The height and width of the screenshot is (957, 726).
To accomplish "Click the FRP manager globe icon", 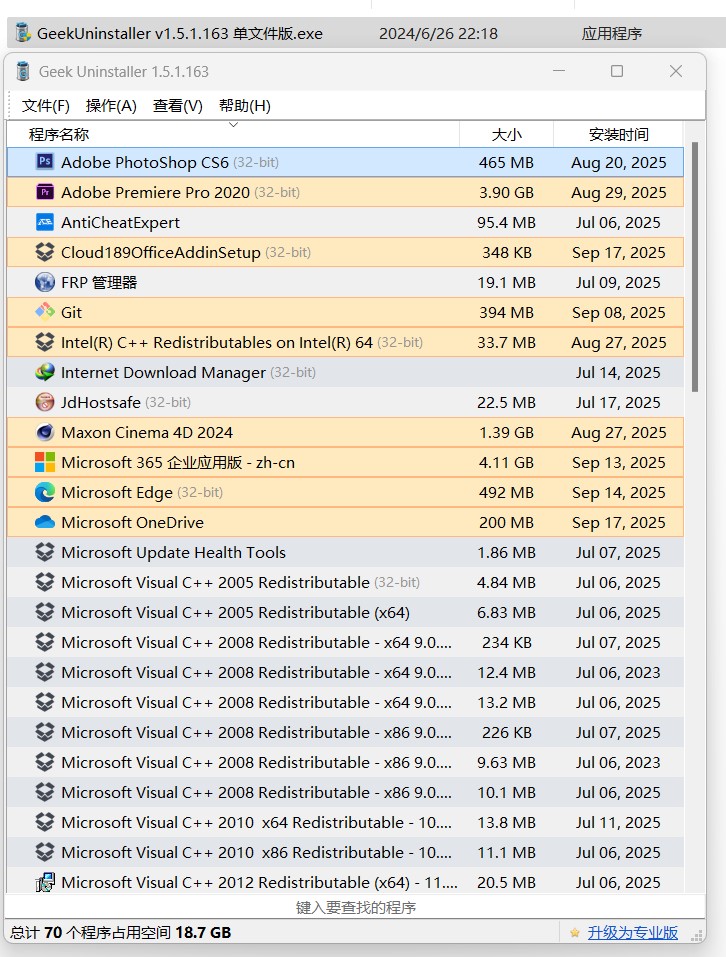I will tap(45, 282).
